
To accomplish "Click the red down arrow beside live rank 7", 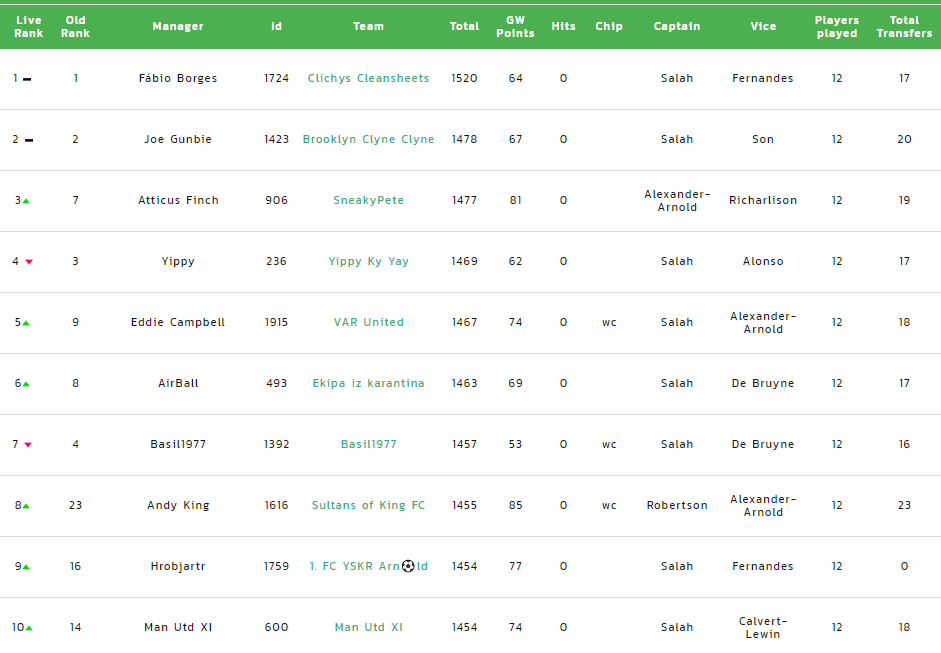I will [x=28, y=445].
